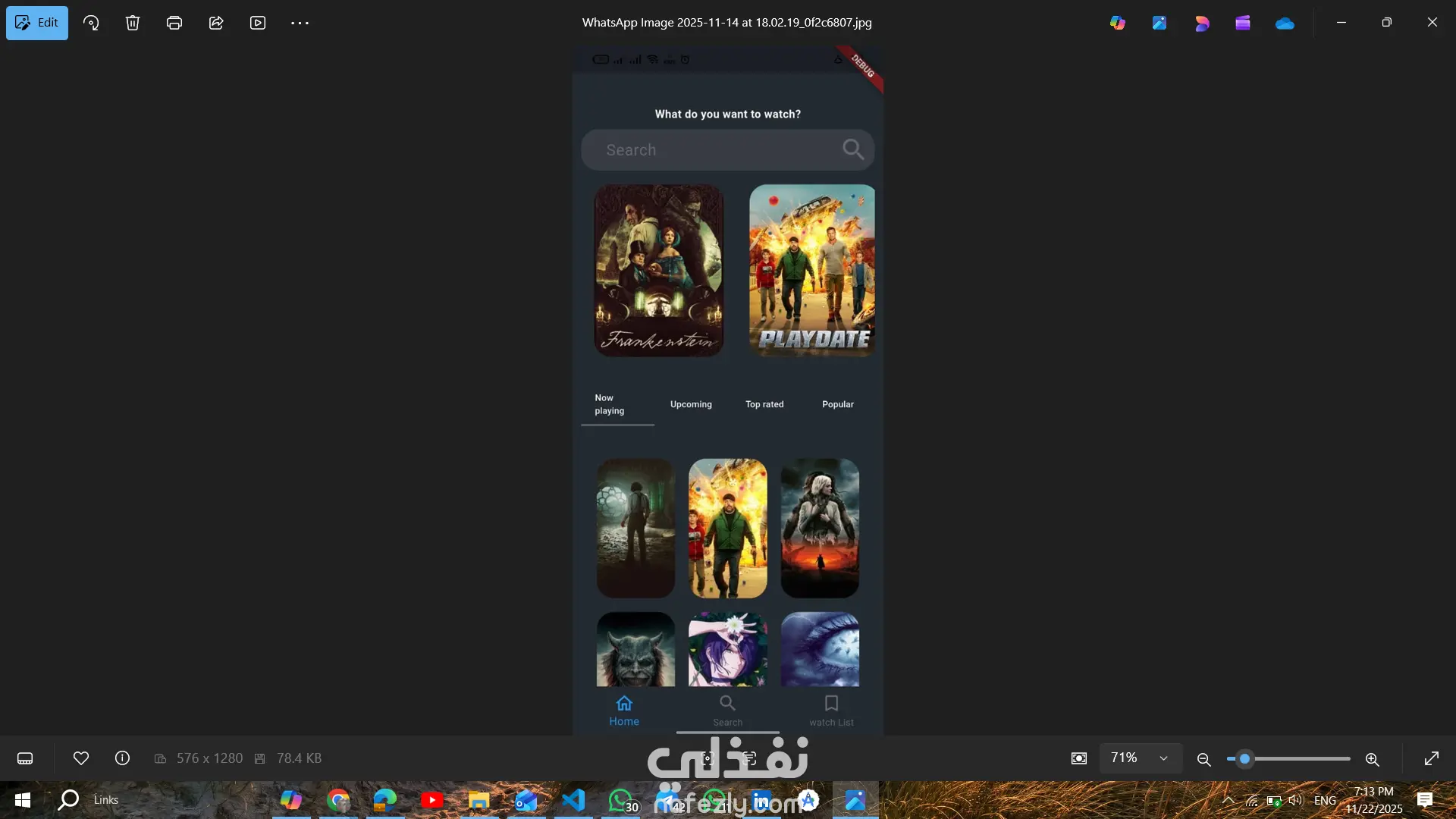Click the Edit image button
Screen dimensions: 1456x819
pos(37,23)
